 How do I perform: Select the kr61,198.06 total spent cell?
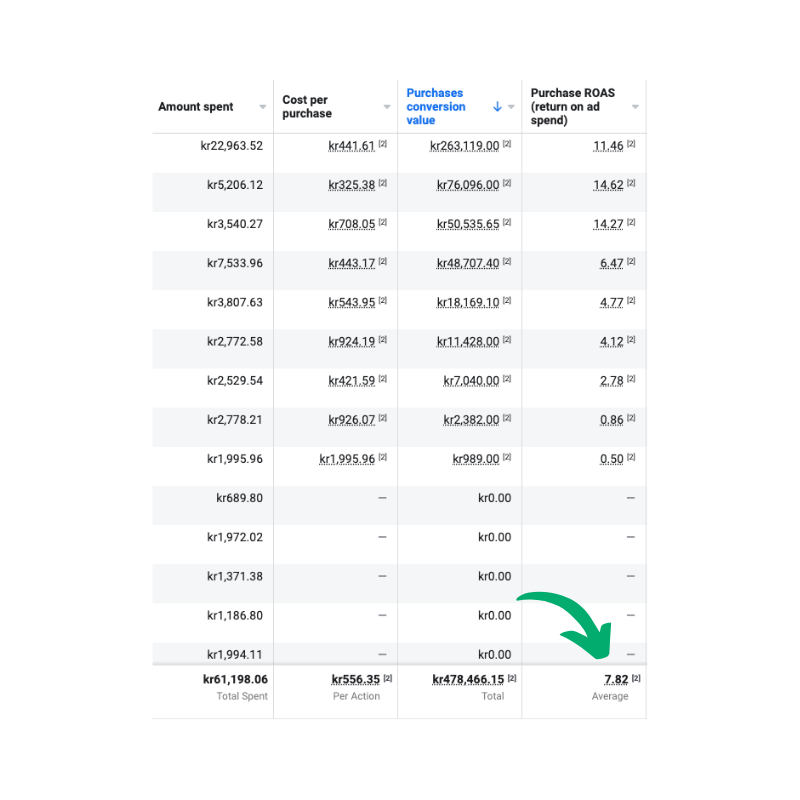click(x=235, y=680)
